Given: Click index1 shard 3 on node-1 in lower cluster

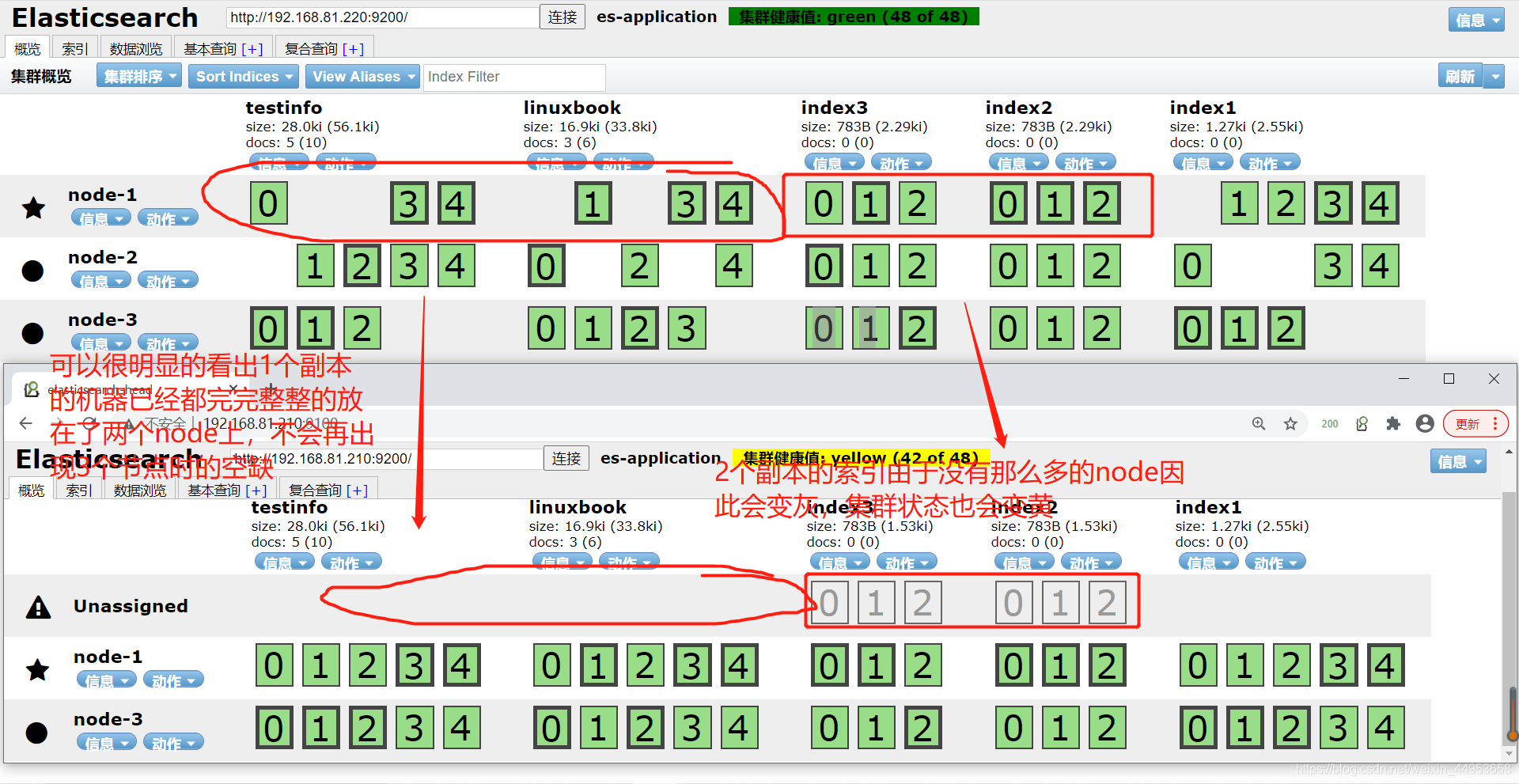Looking at the screenshot, I should pyautogui.click(x=1338, y=665).
